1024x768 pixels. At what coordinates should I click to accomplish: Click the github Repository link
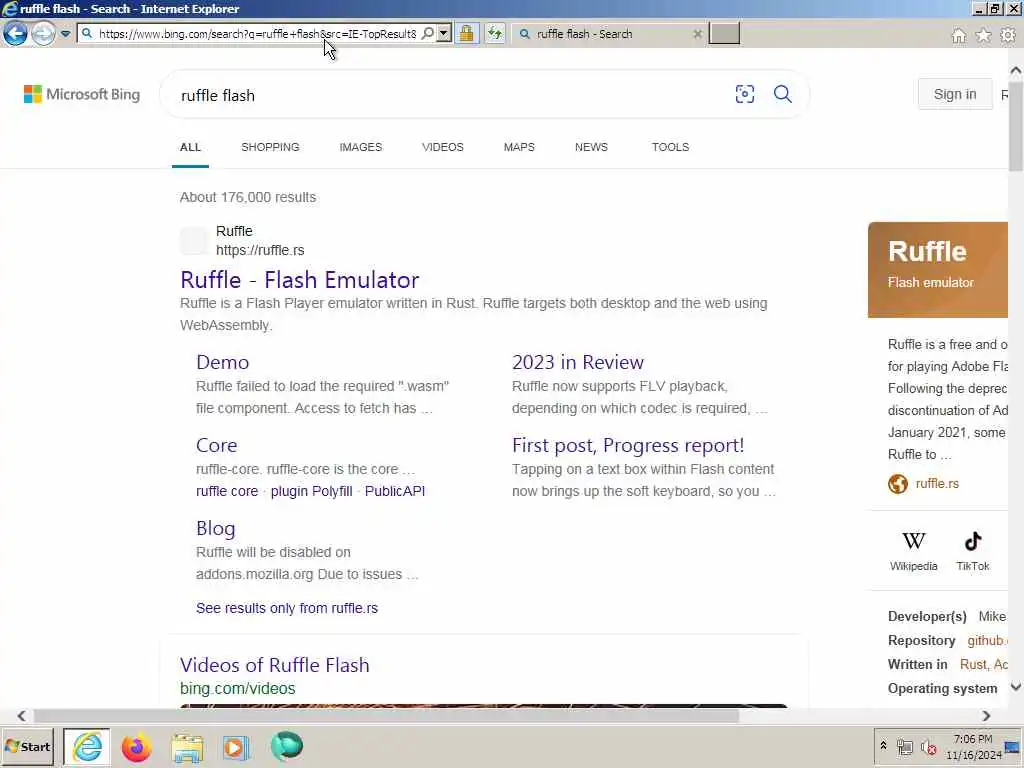click(987, 641)
